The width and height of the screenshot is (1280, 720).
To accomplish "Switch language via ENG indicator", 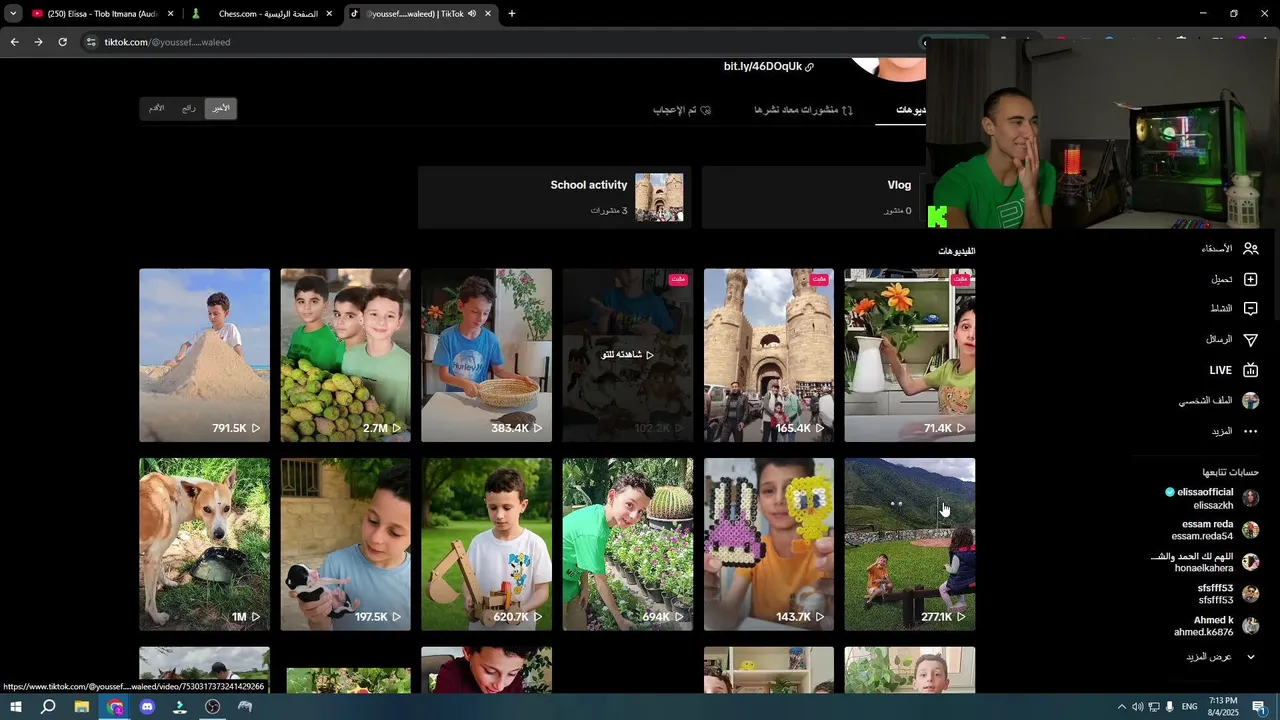I will [x=1190, y=707].
